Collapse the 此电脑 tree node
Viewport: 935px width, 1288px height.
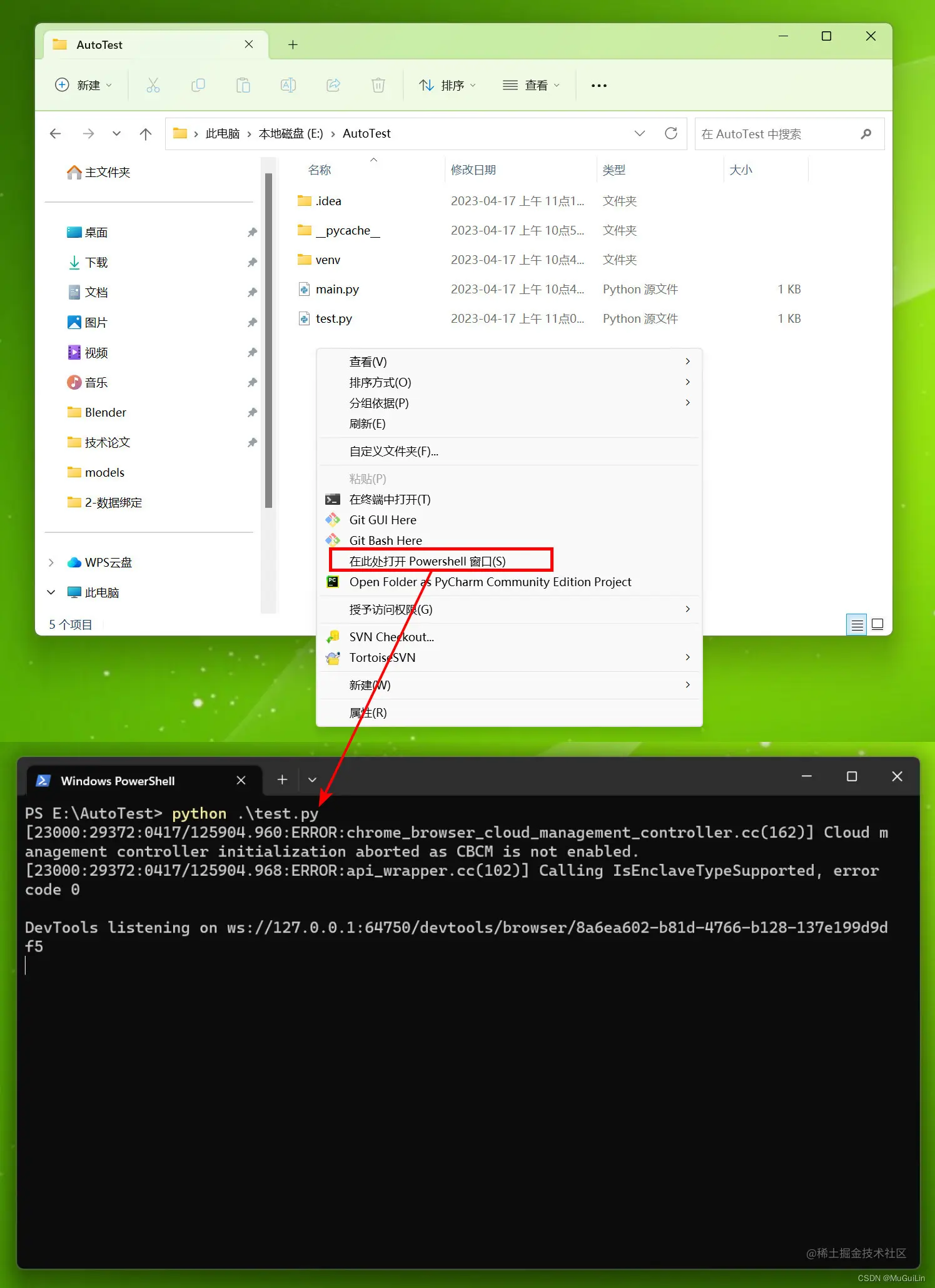coord(51,592)
